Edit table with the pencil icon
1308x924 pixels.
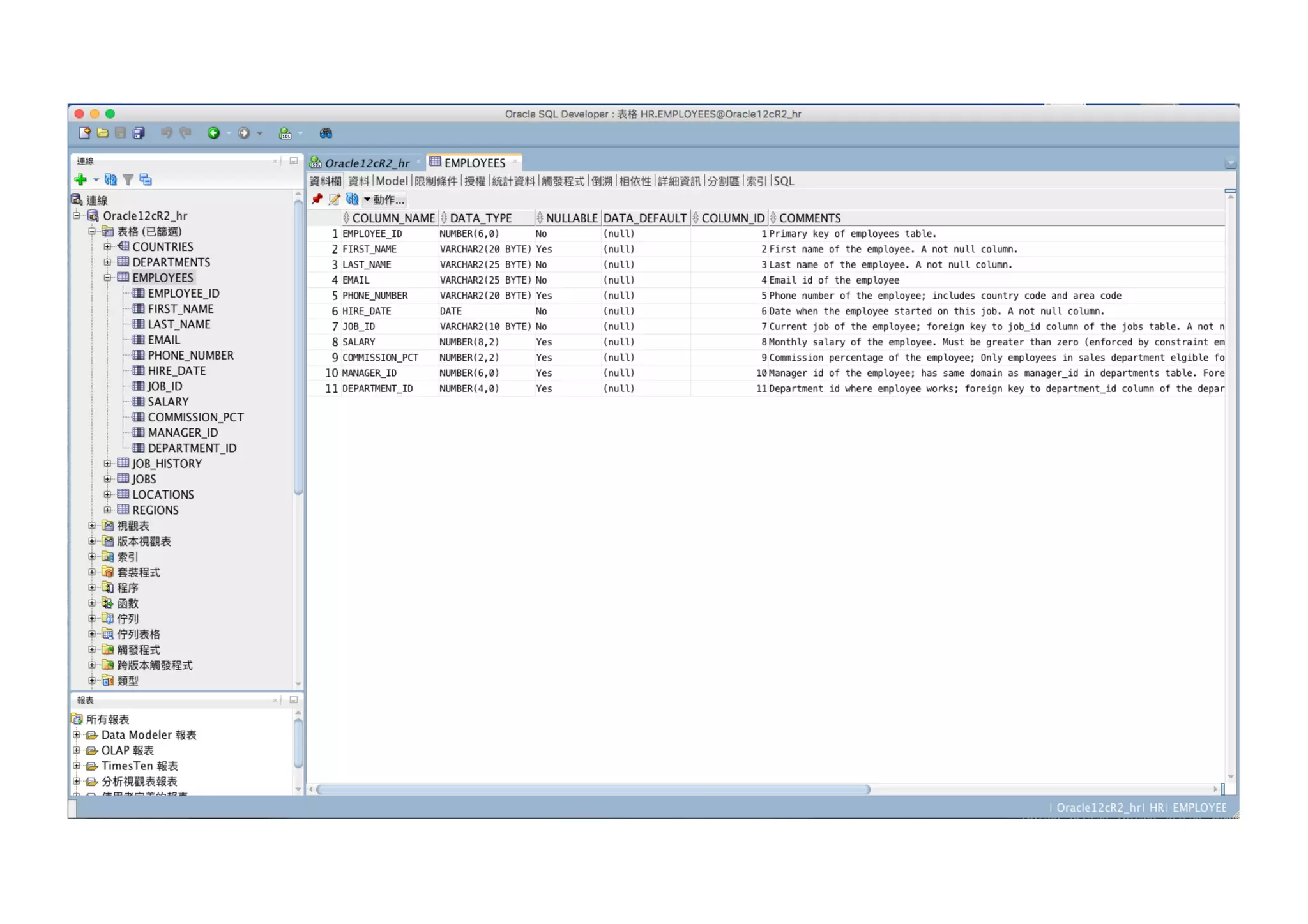pyautogui.click(x=334, y=199)
